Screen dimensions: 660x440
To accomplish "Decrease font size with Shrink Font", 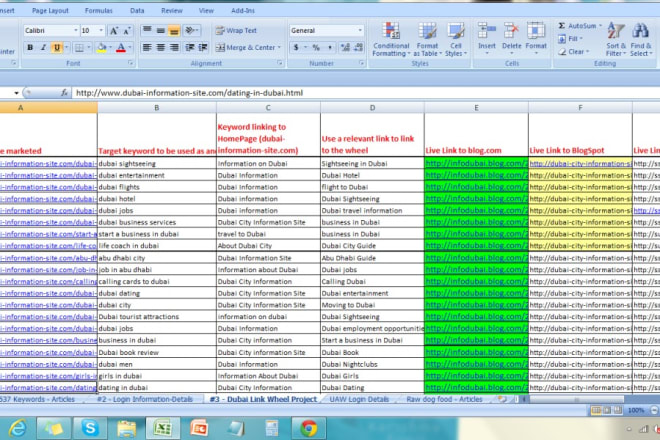I will click(127, 31).
